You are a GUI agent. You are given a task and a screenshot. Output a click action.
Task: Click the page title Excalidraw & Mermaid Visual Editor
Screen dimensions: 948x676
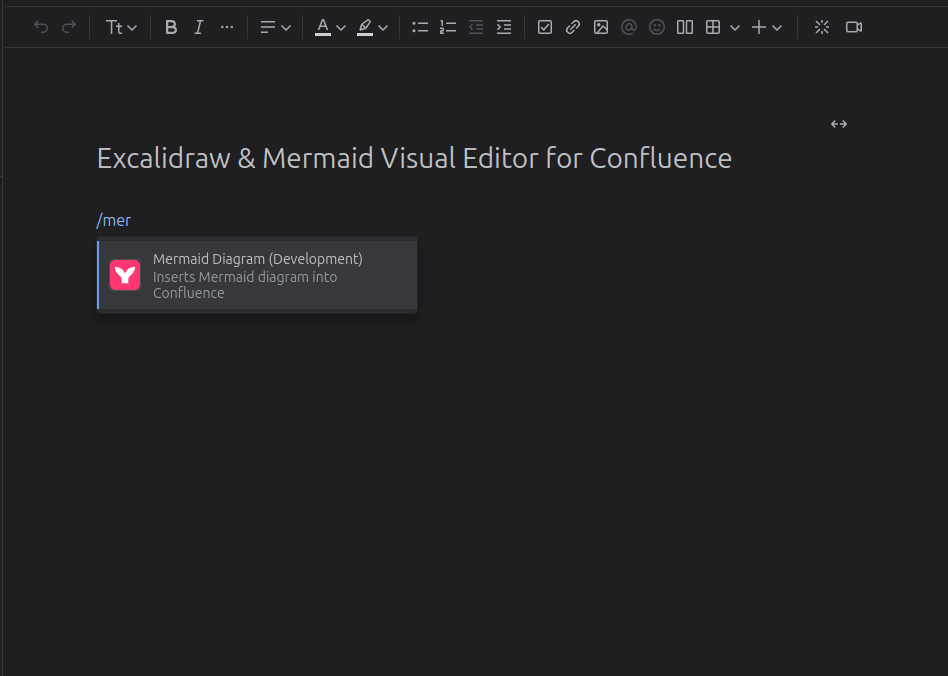pyautogui.click(x=414, y=158)
